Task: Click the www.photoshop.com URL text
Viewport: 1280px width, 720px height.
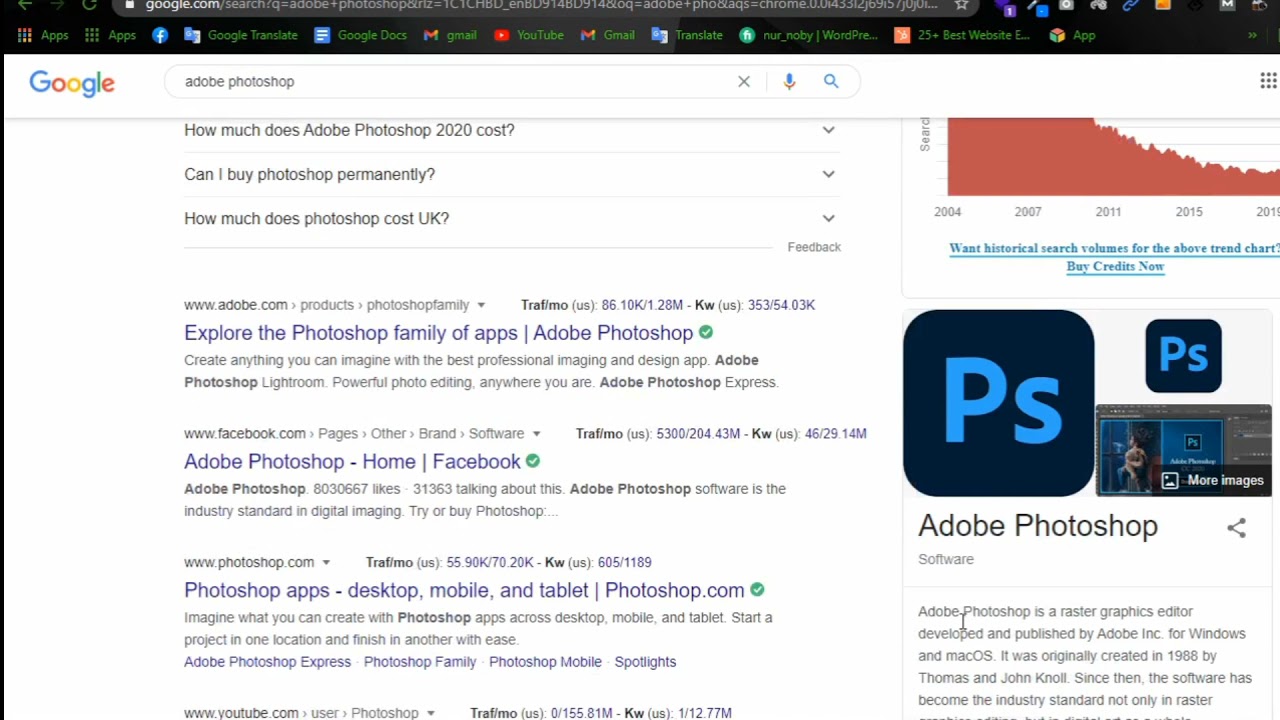Action: [249, 563]
